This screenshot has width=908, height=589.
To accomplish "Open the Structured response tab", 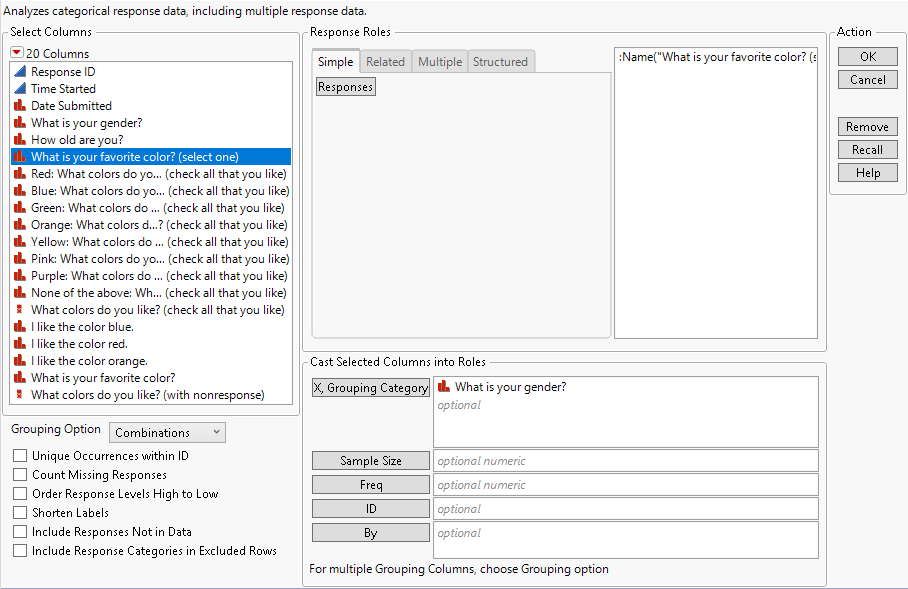I will click(500, 61).
